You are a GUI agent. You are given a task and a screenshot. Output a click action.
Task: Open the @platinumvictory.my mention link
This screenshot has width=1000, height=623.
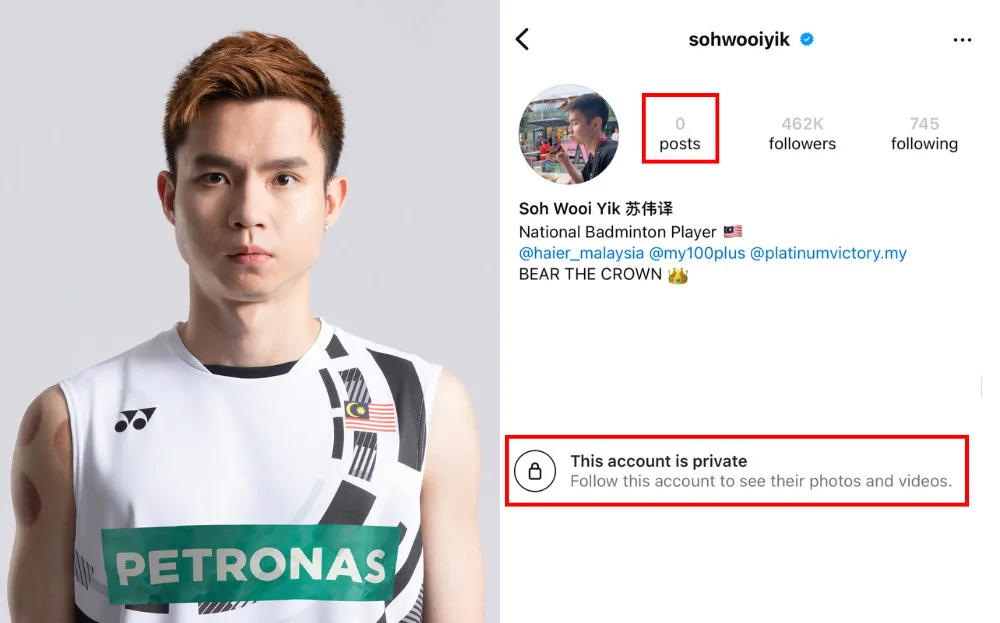coord(828,253)
